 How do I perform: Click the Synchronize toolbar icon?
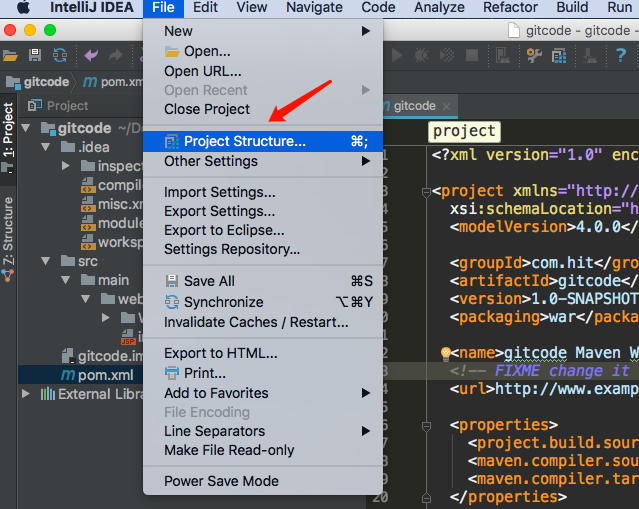60,55
